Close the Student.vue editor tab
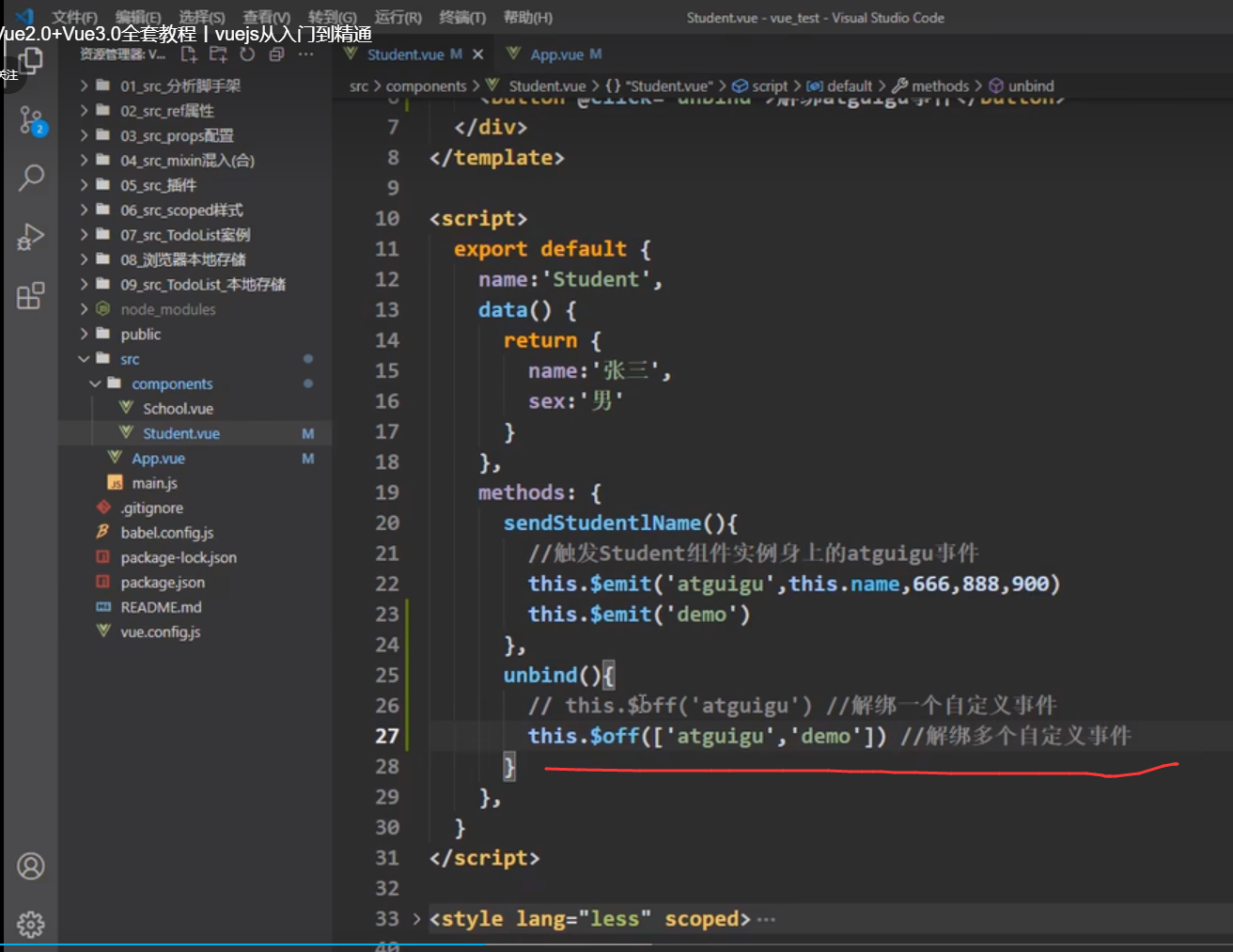Image resolution: width=1233 pixels, height=952 pixels. click(x=478, y=55)
